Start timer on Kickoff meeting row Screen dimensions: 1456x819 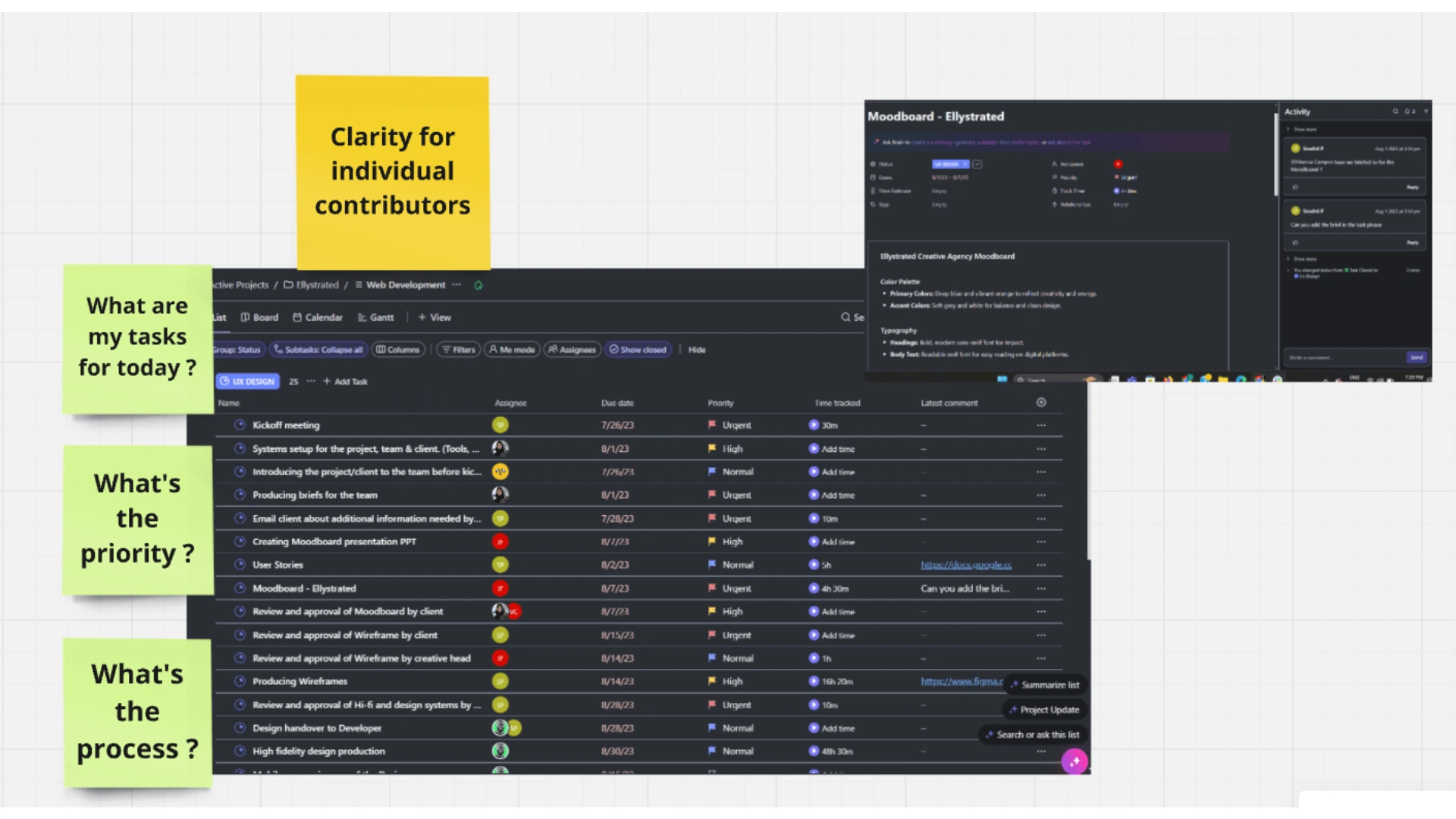pyautogui.click(x=814, y=425)
